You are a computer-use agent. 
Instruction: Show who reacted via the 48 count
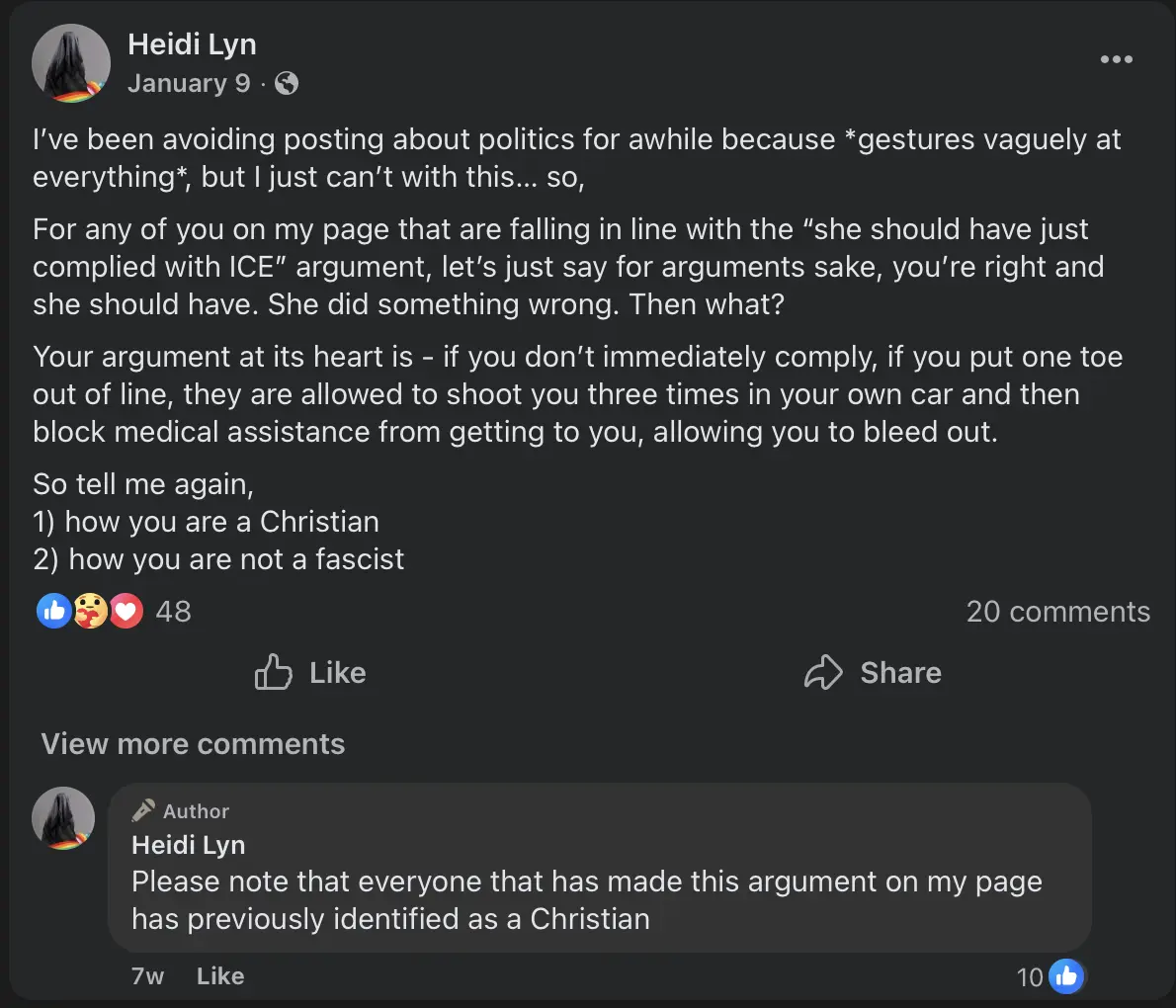coord(173,612)
